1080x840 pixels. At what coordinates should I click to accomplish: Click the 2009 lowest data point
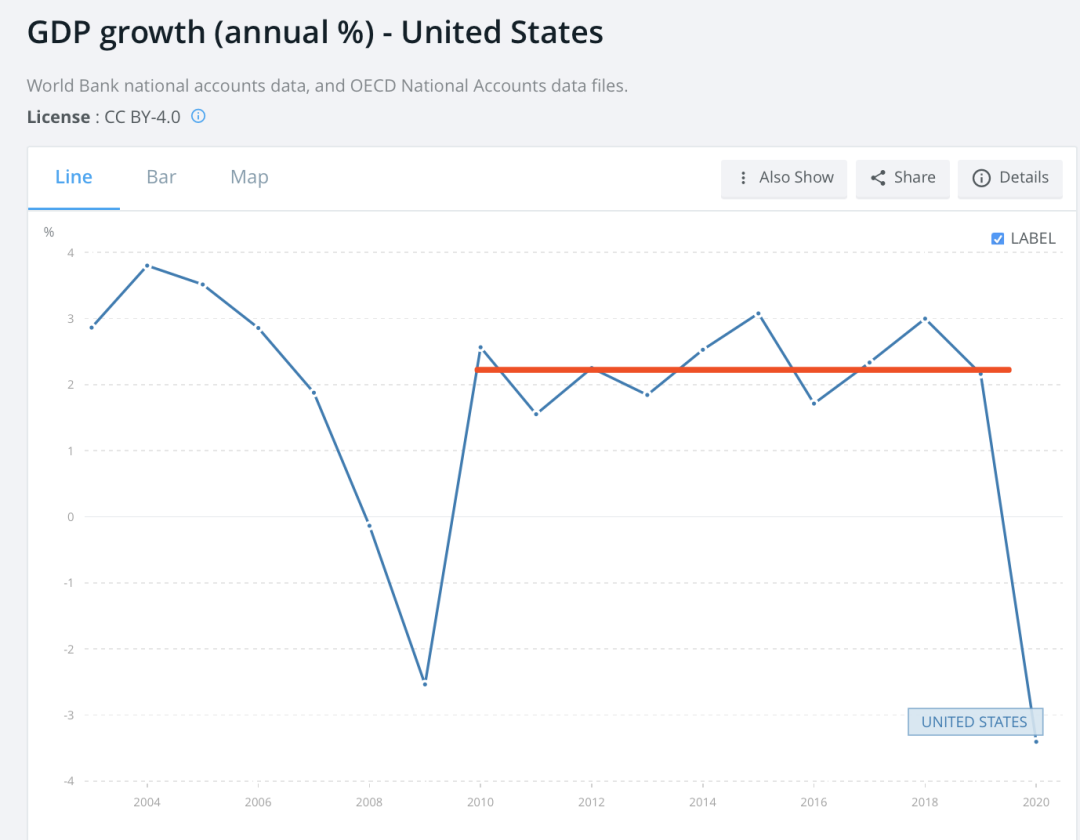coord(425,684)
